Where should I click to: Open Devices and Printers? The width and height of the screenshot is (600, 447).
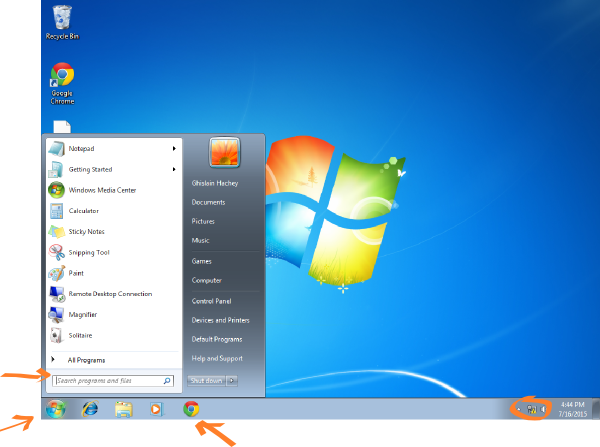[x=220, y=320]
